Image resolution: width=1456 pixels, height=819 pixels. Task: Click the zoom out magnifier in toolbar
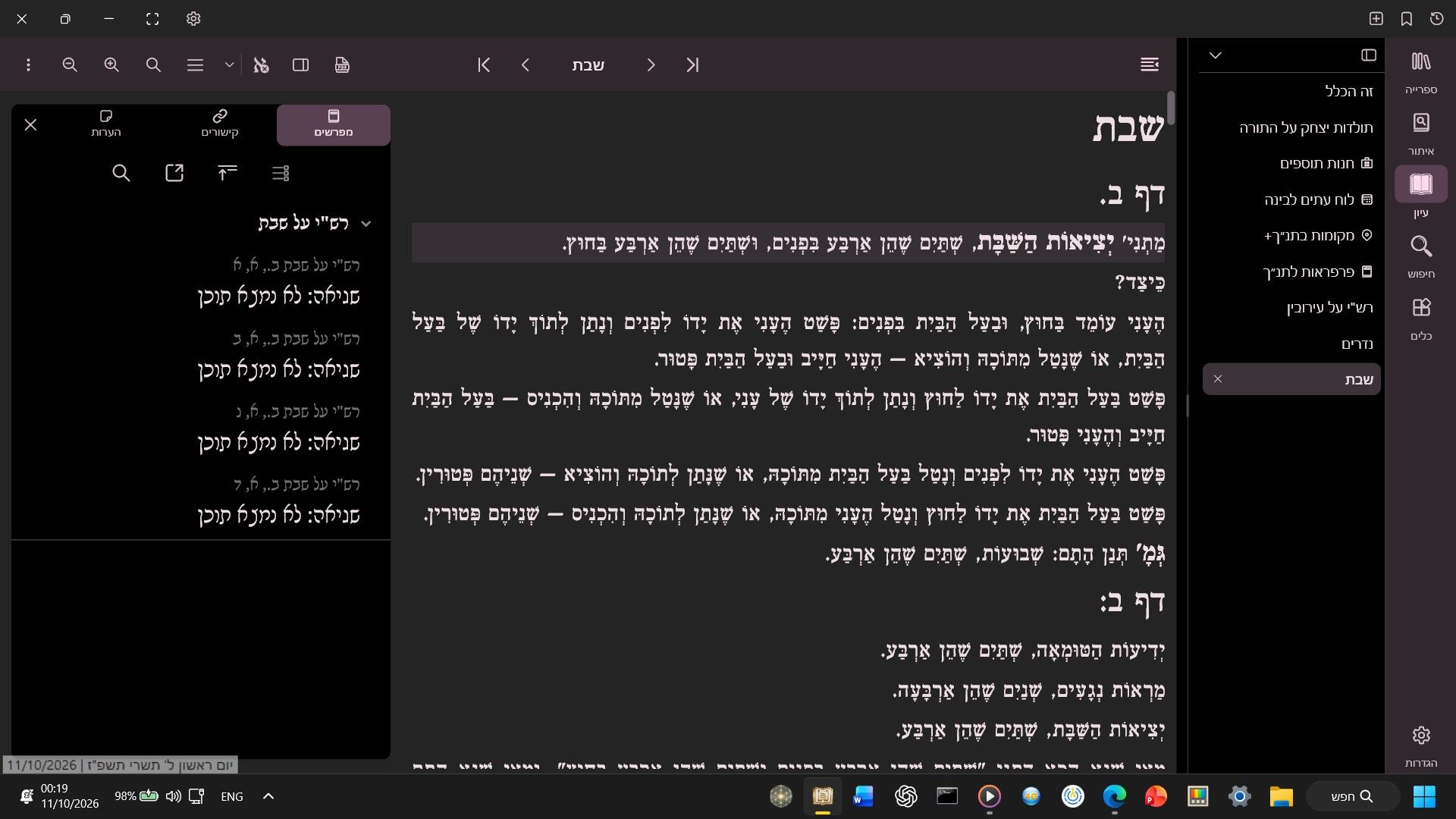coord(70,65)
